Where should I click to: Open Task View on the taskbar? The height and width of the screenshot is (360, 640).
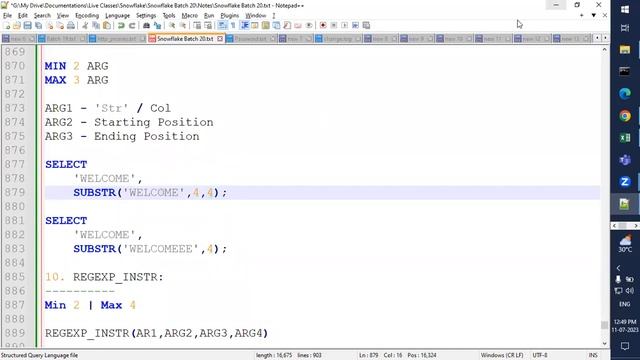pyautogui.click(x=625, y=28)
